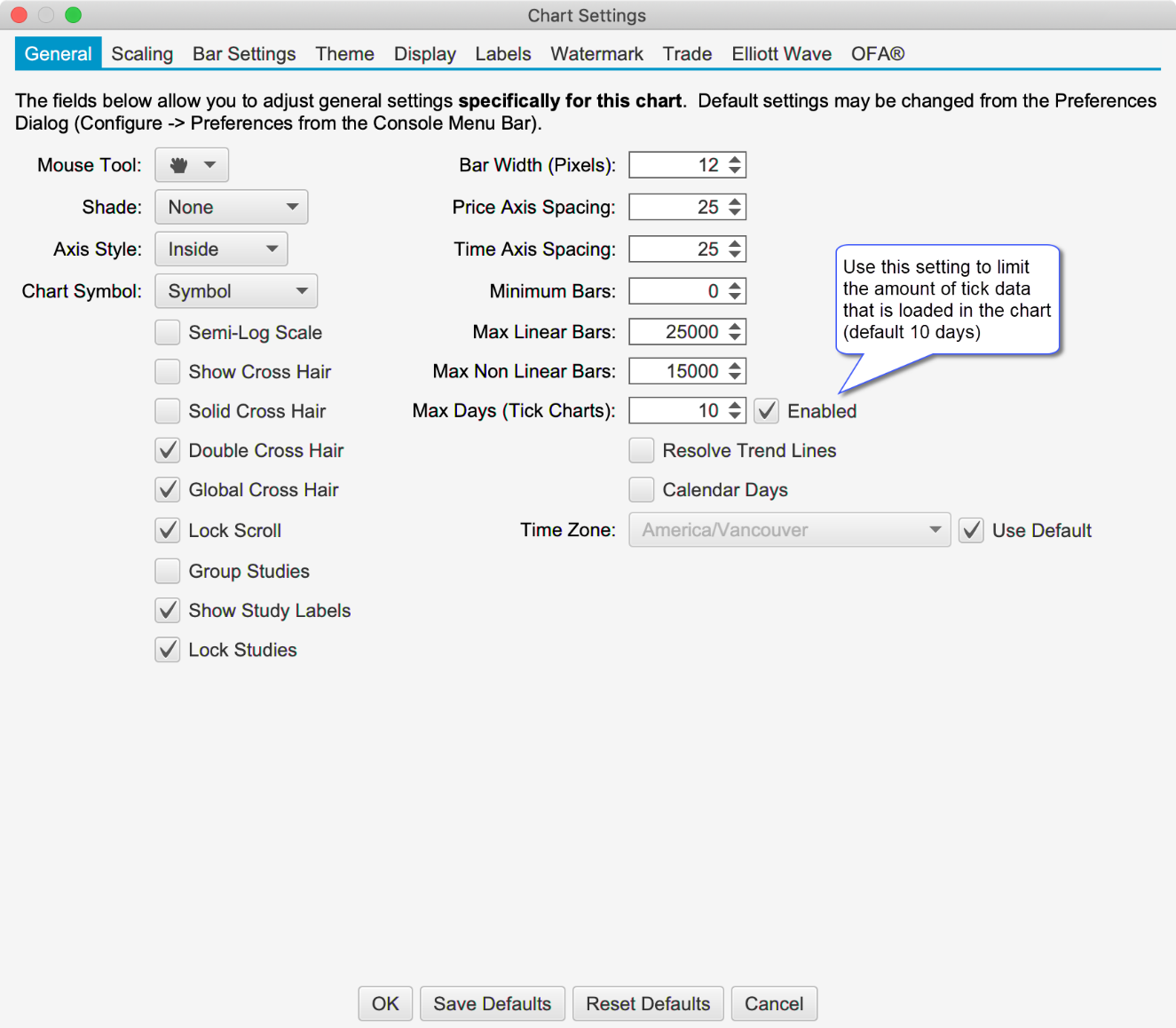Increase Max Non Linear Bars stepper
1176x1028 pixels.
[x=735, y=366]
